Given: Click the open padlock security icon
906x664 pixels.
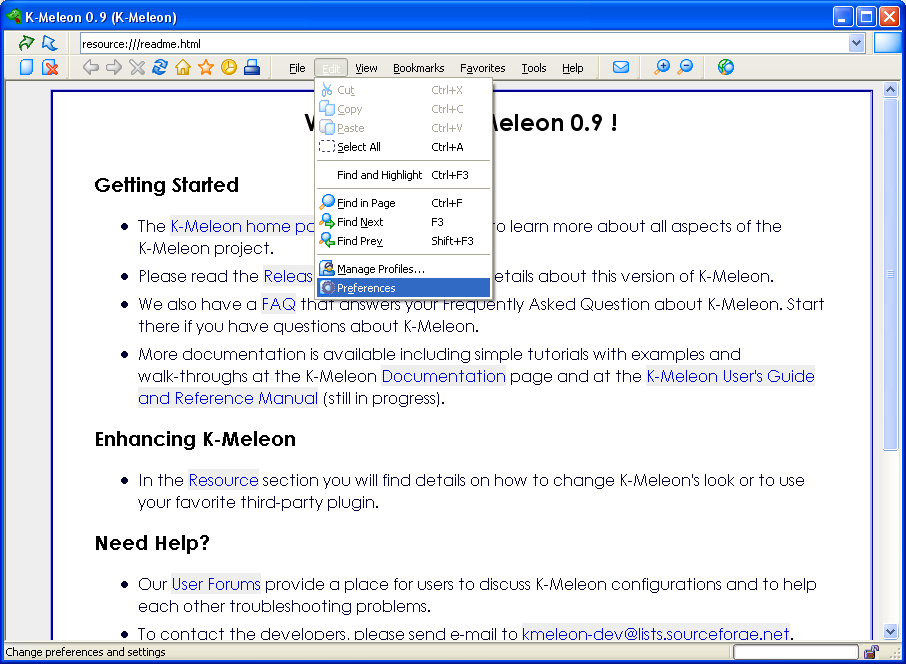Looking at the screenshot, I should coord(871,652).
